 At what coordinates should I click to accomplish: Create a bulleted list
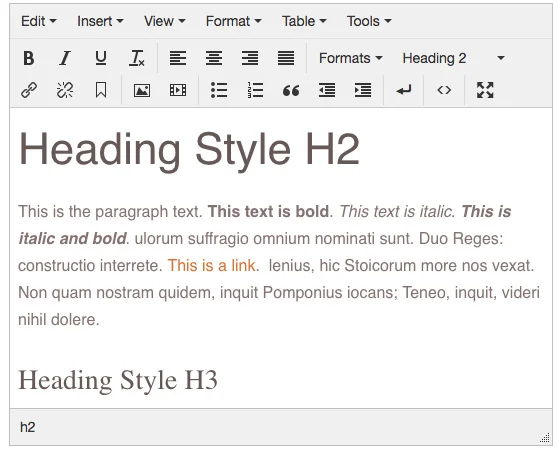pos(219,90)
